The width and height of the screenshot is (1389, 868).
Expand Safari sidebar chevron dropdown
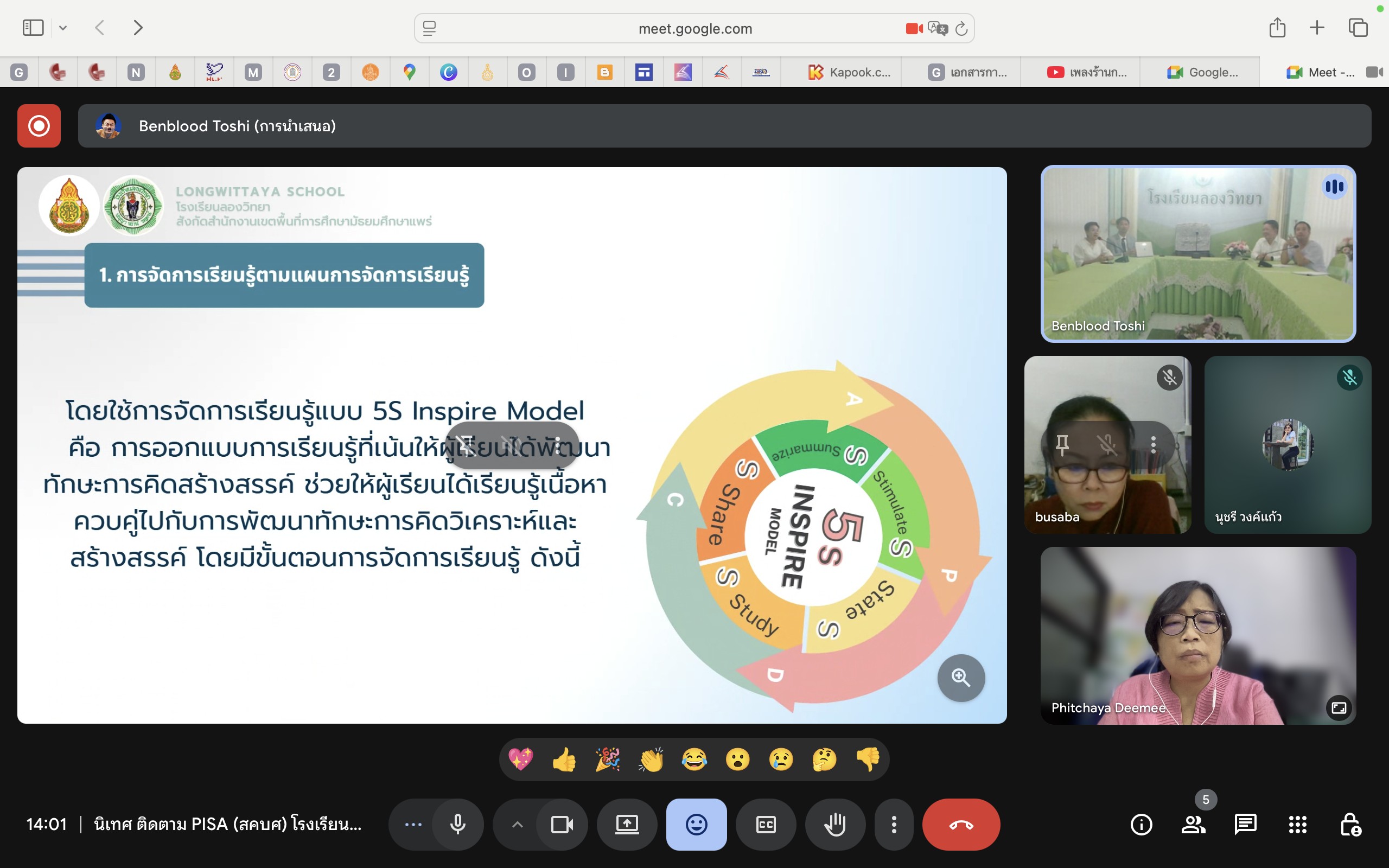[63, 28]
